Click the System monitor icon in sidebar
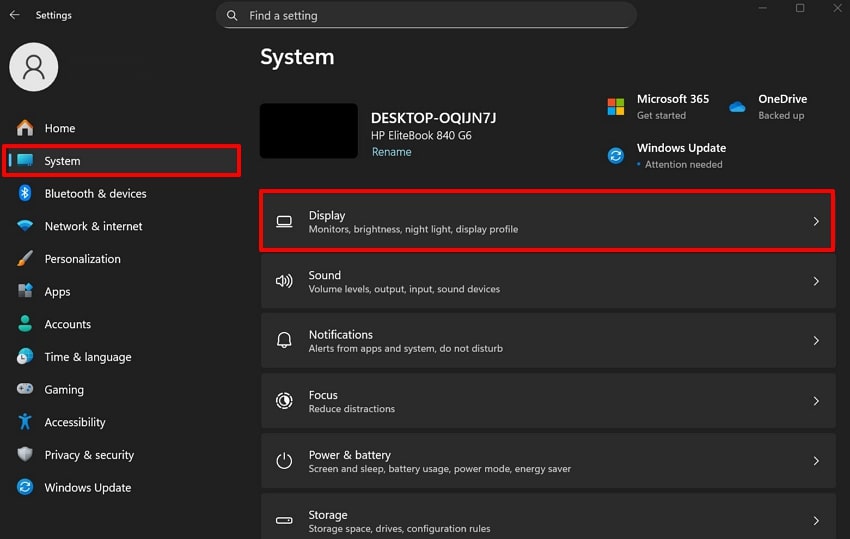Screen dimensions: 850x539 [x=25, y=161]
